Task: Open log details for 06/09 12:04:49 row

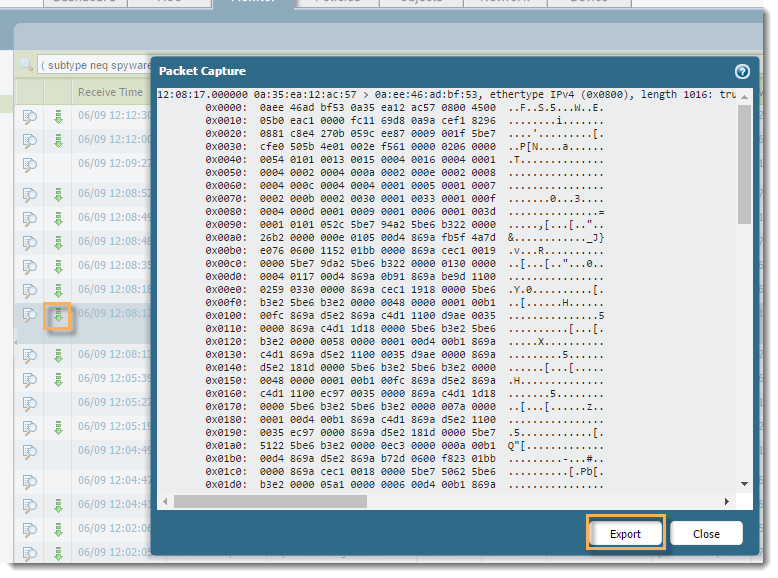Action: 29,452
